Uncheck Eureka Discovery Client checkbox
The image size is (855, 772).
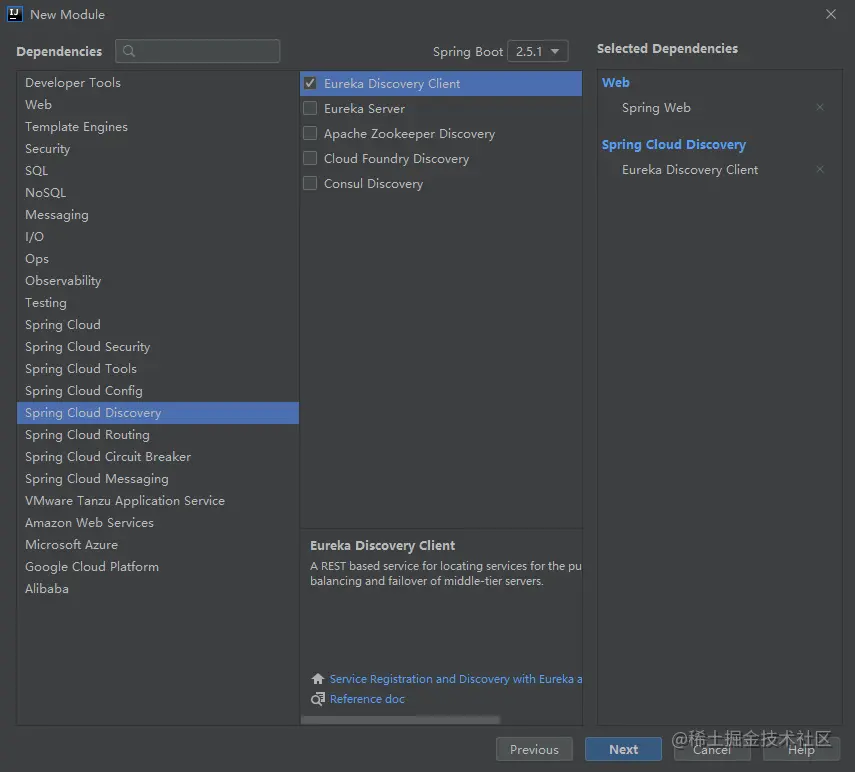(310, 83)
